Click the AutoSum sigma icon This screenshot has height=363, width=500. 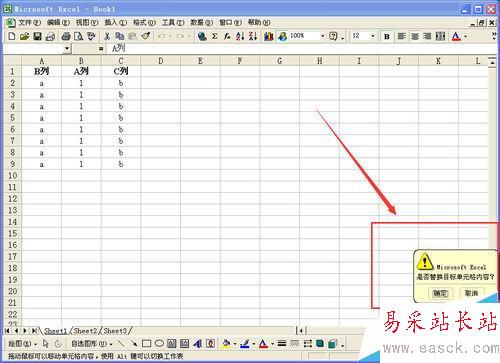[x=215, y=36]
